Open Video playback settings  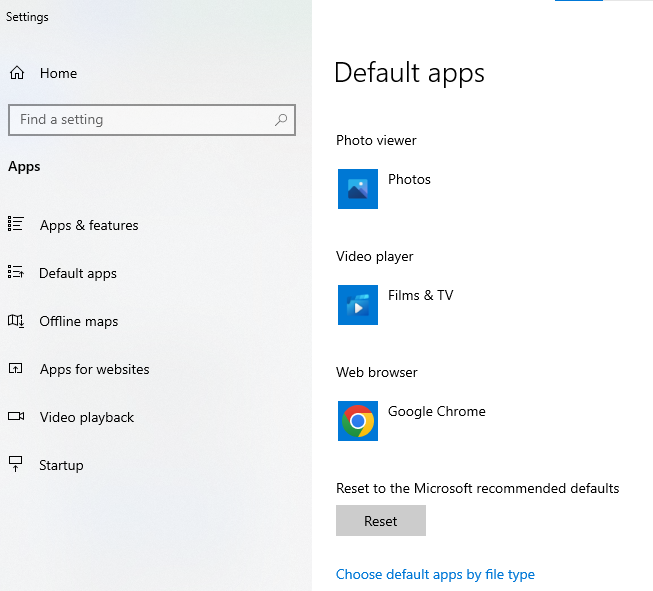coord(87,417)
